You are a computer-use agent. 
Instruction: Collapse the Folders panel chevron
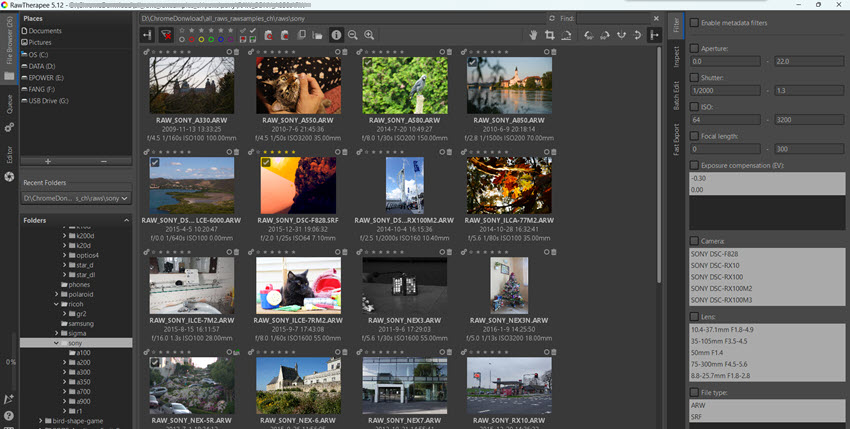click(x=126, y=220)
